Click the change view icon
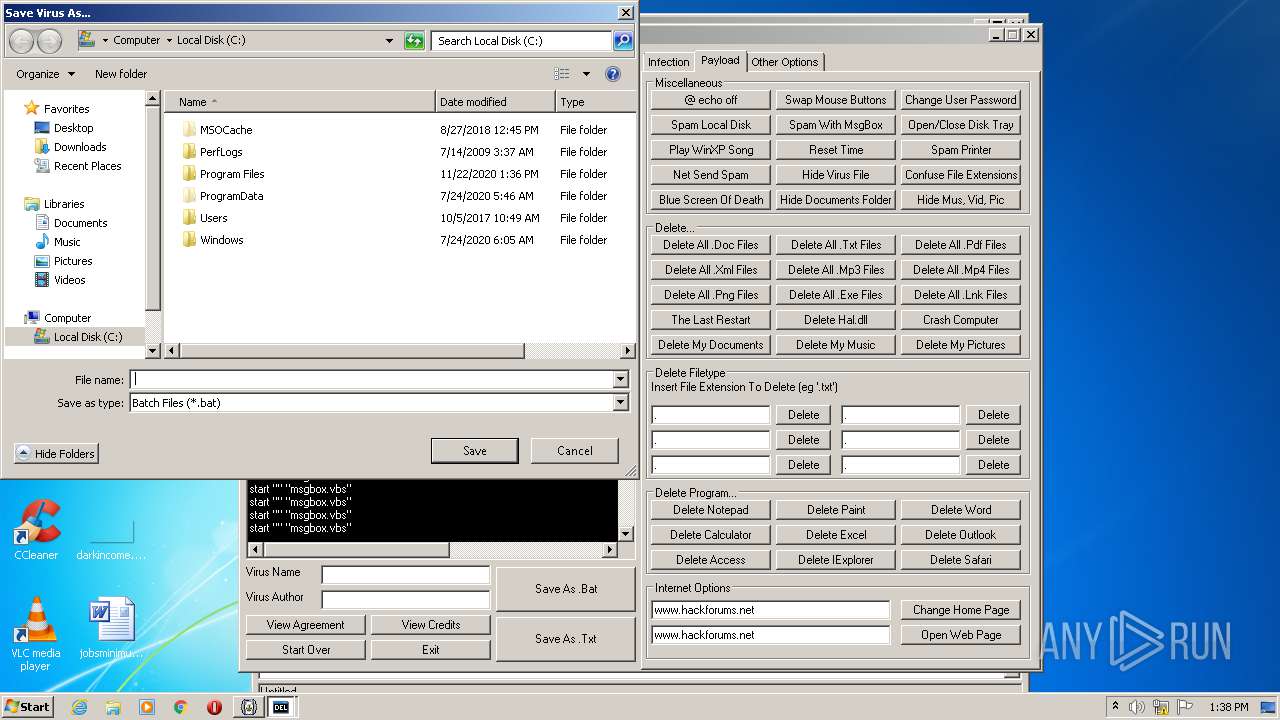This screenshot has width=1280, height=720. coord(562,74)
